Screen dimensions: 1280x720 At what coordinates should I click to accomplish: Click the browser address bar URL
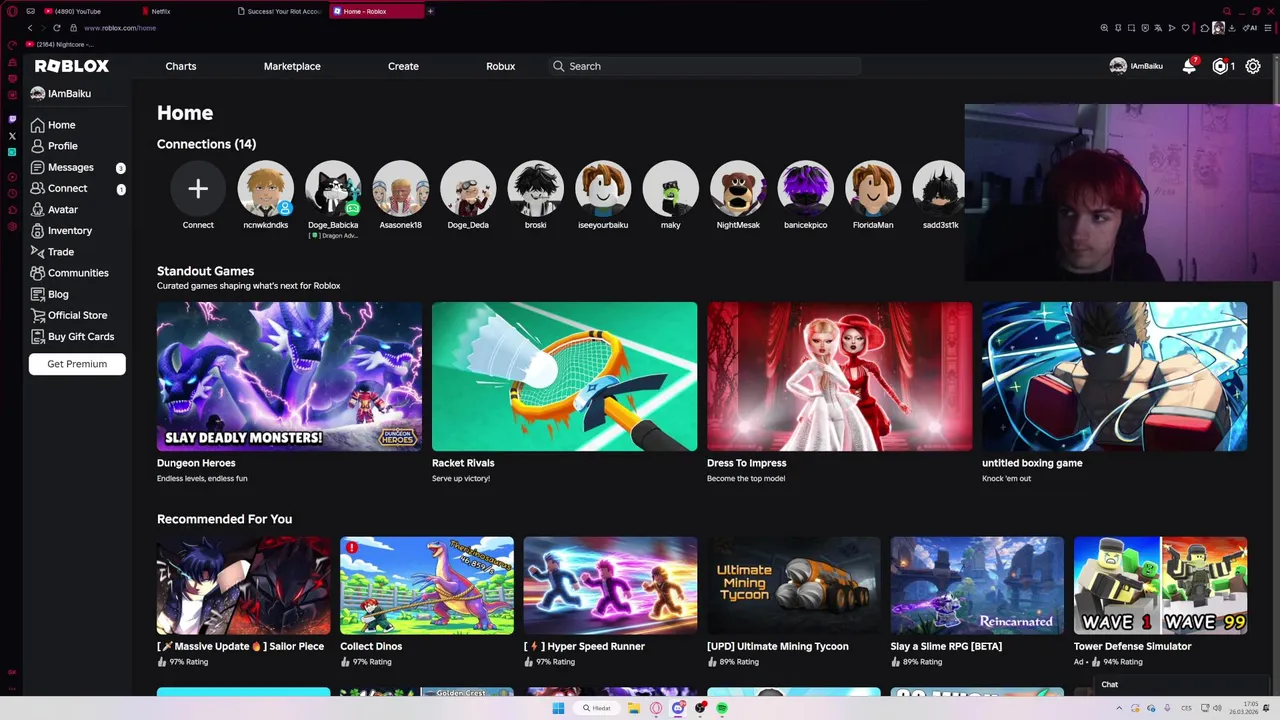pyautogui.click(x=120, y=28)
